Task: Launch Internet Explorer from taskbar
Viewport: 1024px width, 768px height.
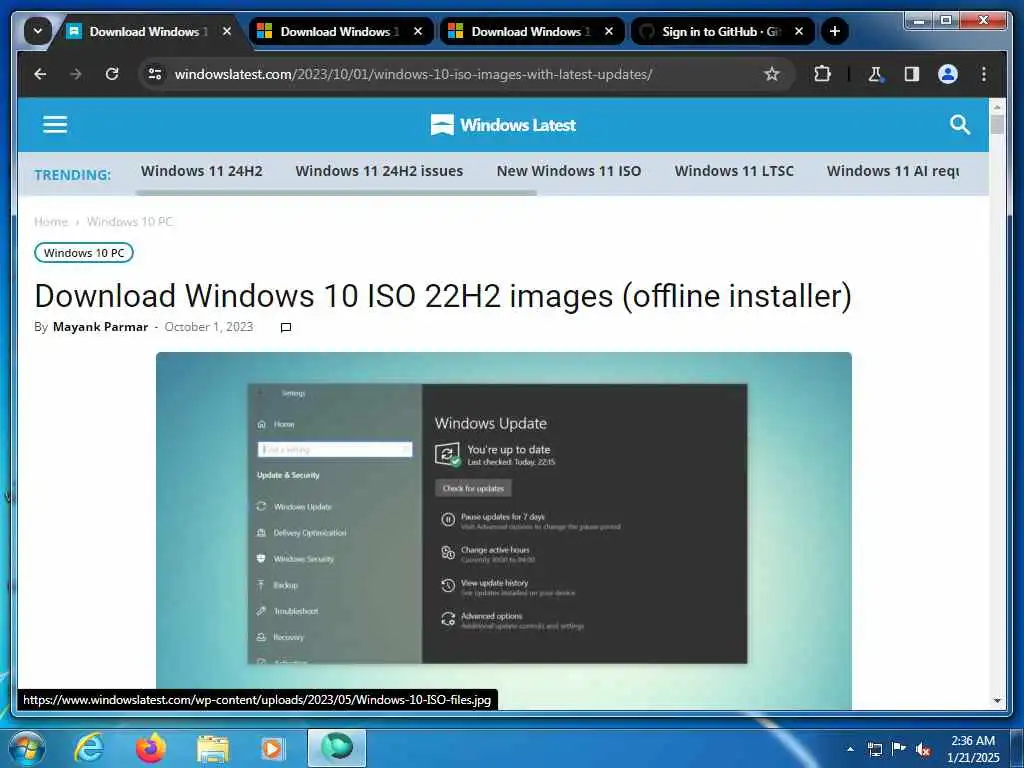Action: tap(89, 748)
